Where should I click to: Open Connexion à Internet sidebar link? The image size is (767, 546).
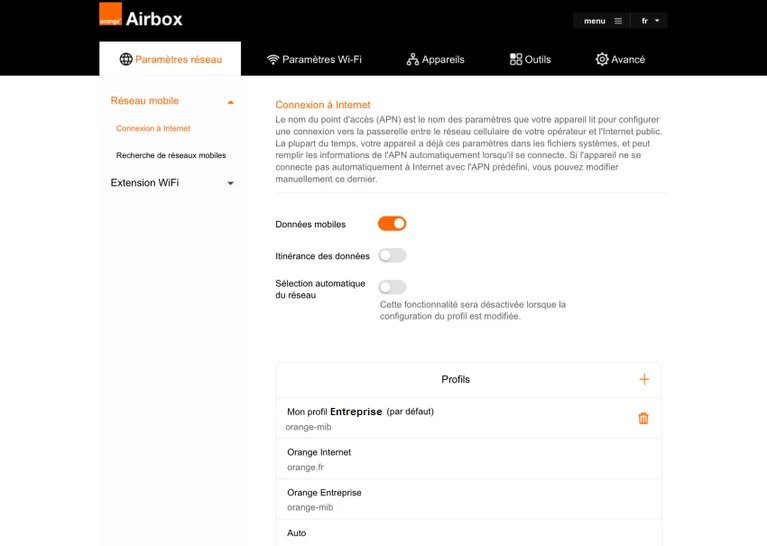(x=153, y=128)
